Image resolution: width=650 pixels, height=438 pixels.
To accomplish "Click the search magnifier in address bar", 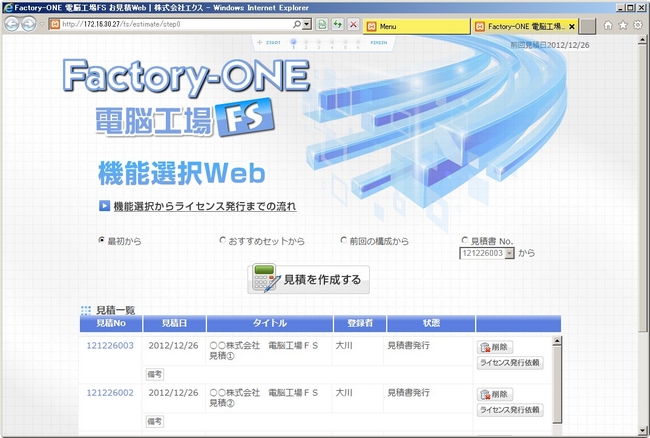I will [296, 24].
